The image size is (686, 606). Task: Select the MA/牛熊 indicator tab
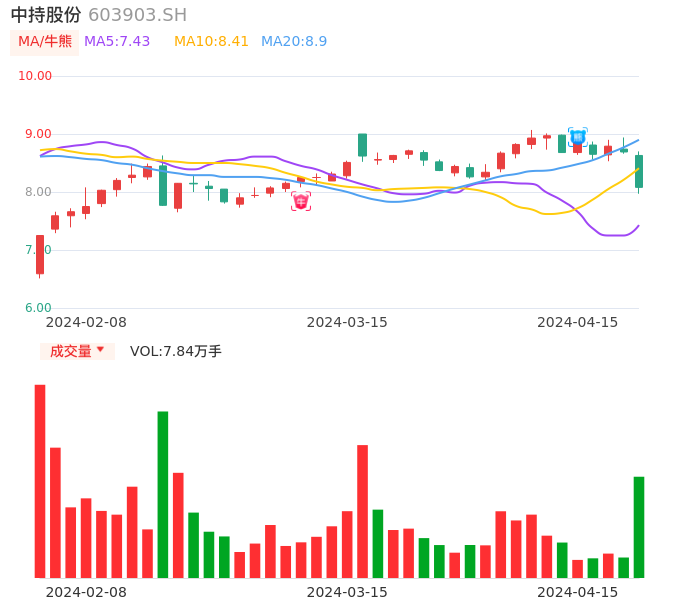[45, 42]
